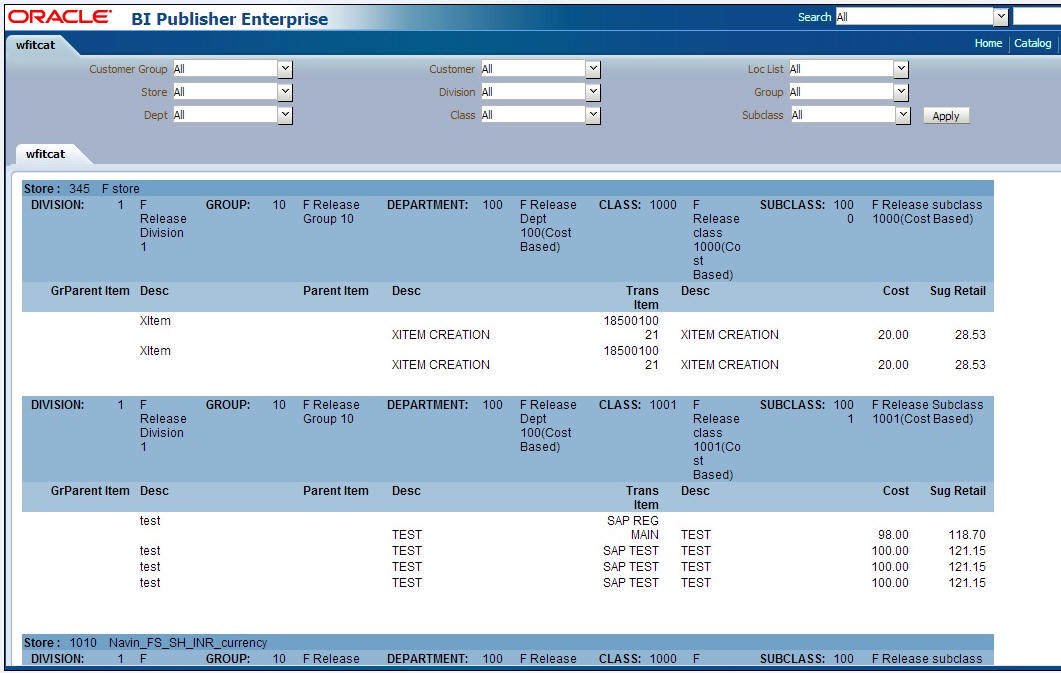Expand the Dept filter dropdown
1061x673 pixels.
285,115
